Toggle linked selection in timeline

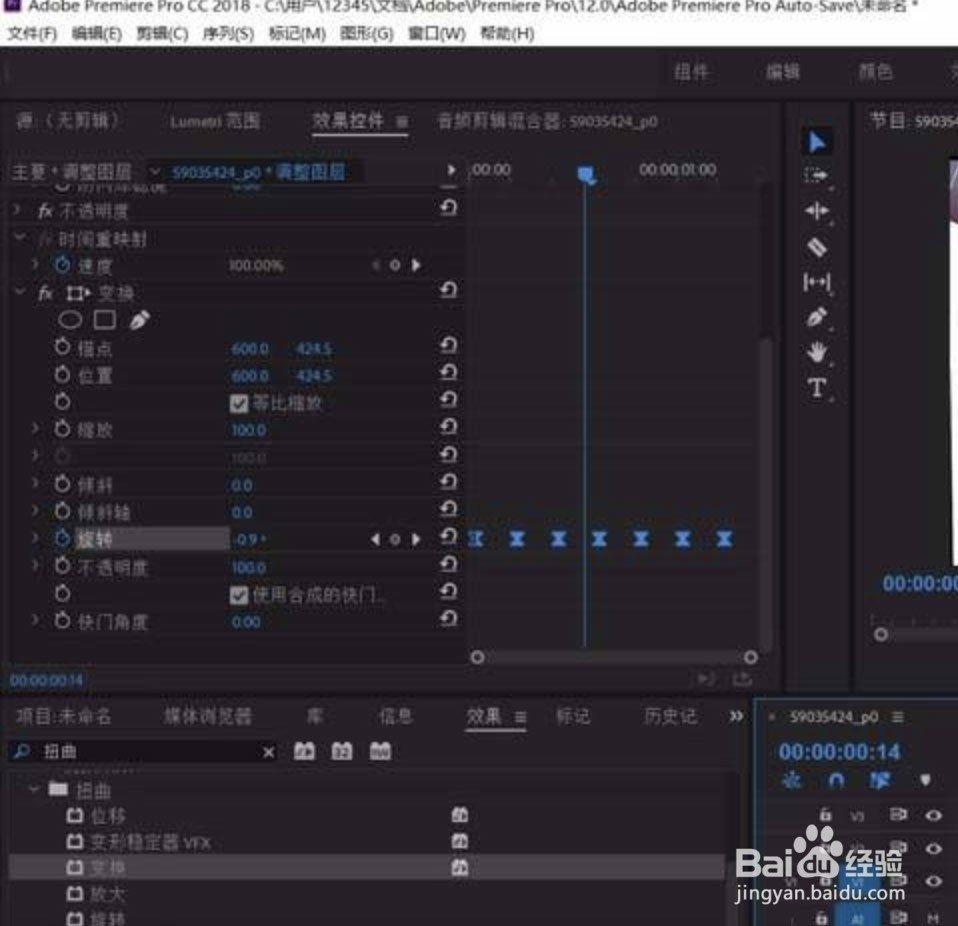click(880, 781)
